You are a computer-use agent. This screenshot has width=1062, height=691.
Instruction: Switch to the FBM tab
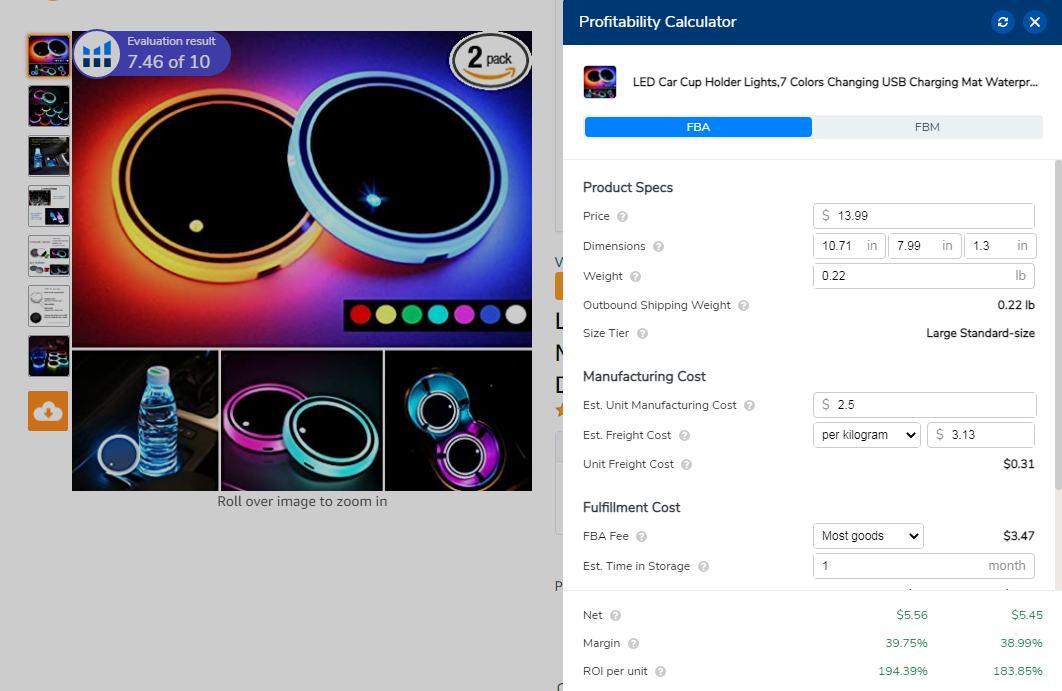point(927,127)
